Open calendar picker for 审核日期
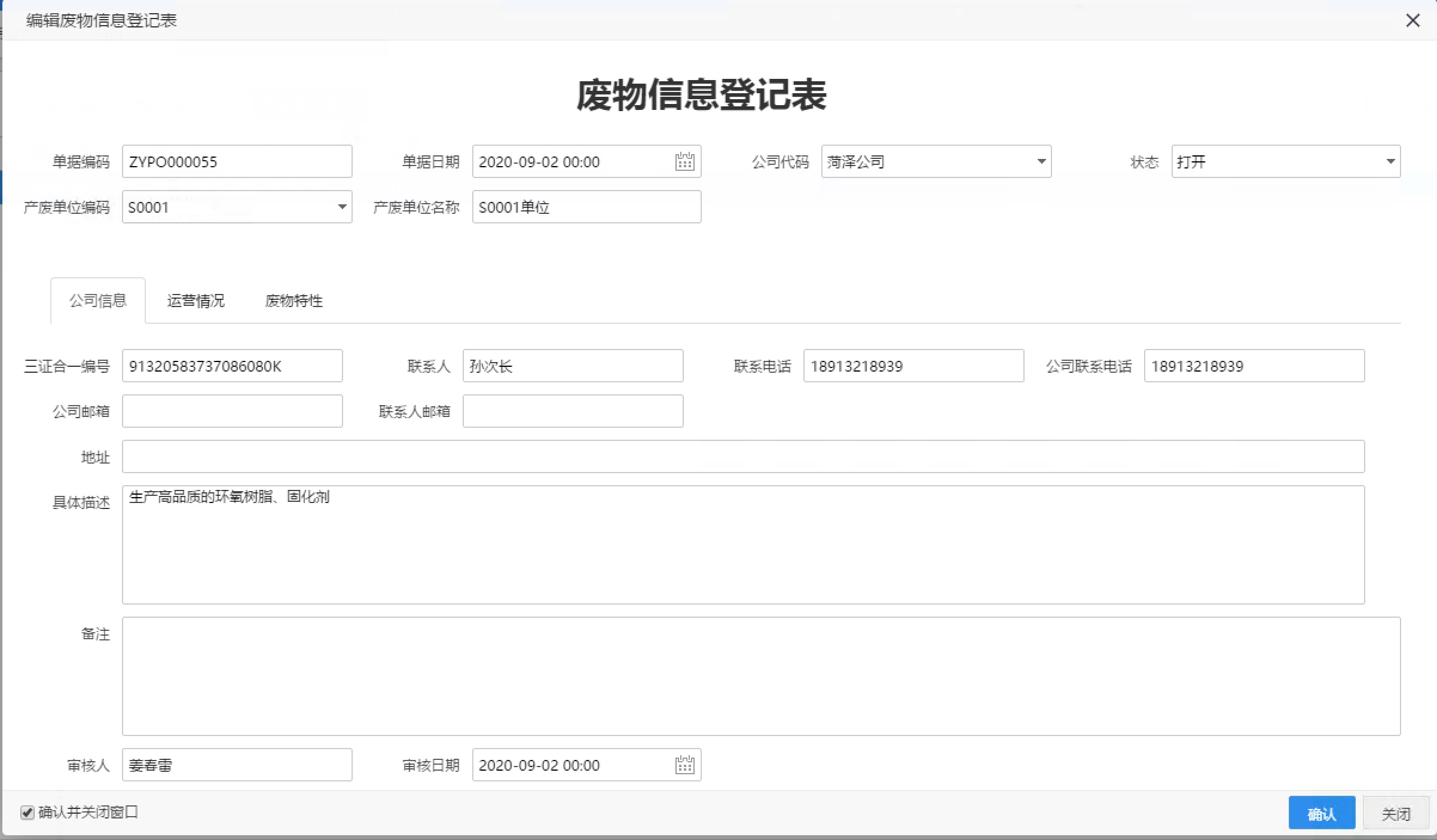 click(x=684, y=765)
